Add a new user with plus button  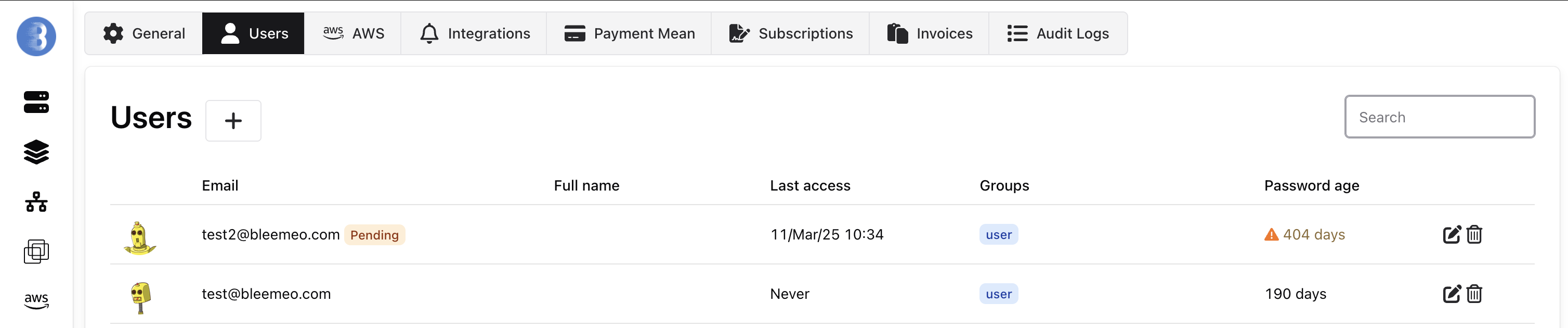click(x=233, y=121)
